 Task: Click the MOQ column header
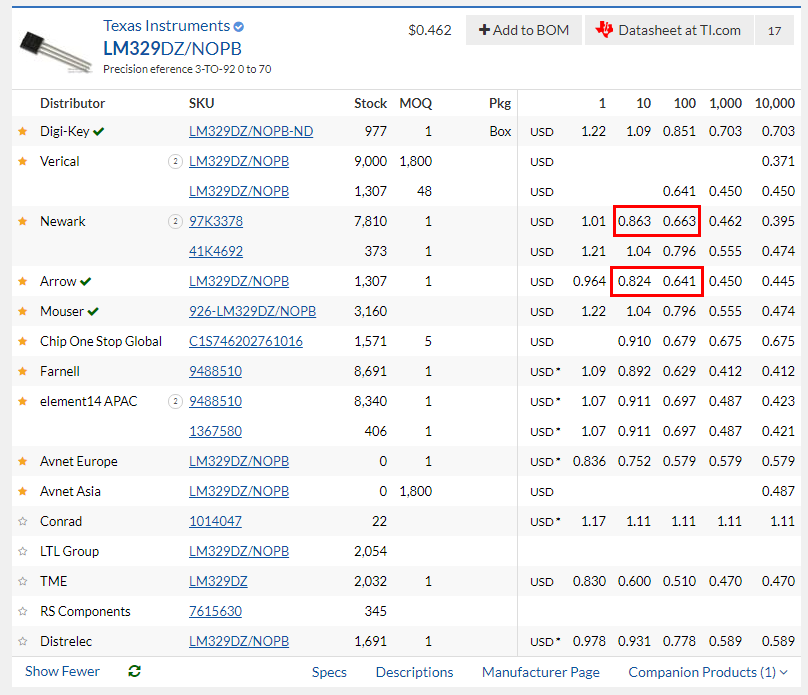click(416, 104)
